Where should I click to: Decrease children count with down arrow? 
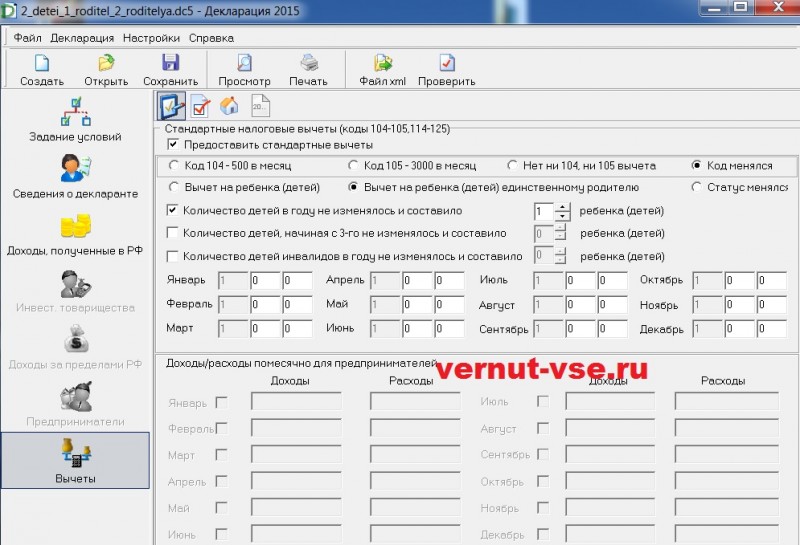[562, 216]
